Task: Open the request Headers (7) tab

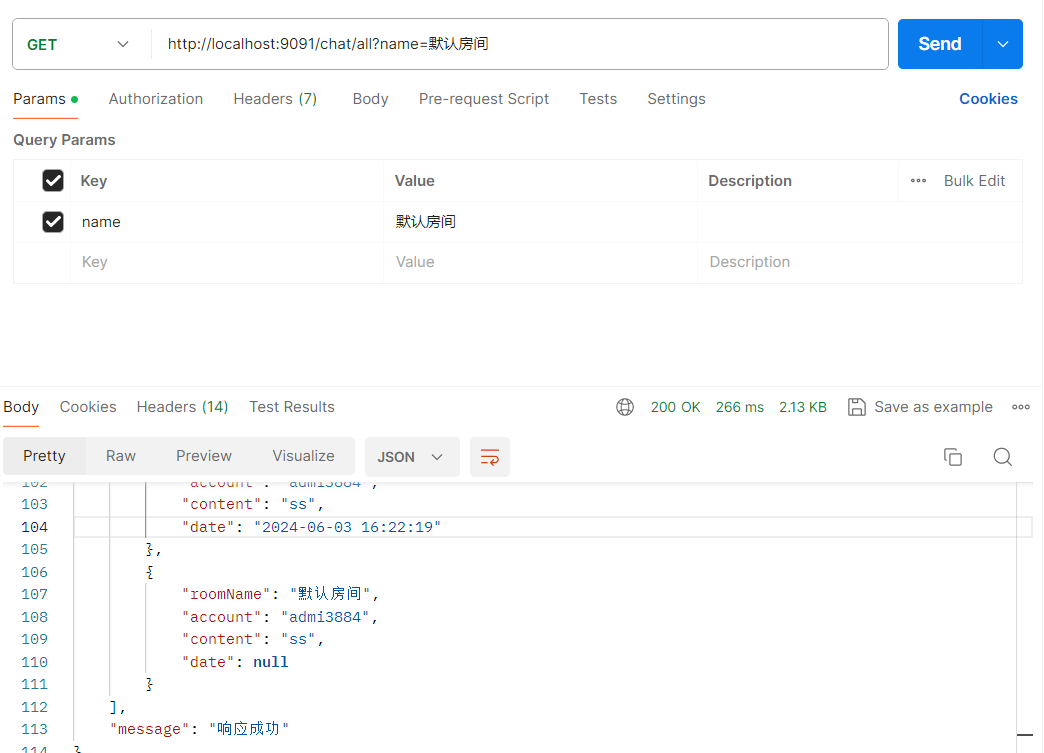Action: click(275, 99)
